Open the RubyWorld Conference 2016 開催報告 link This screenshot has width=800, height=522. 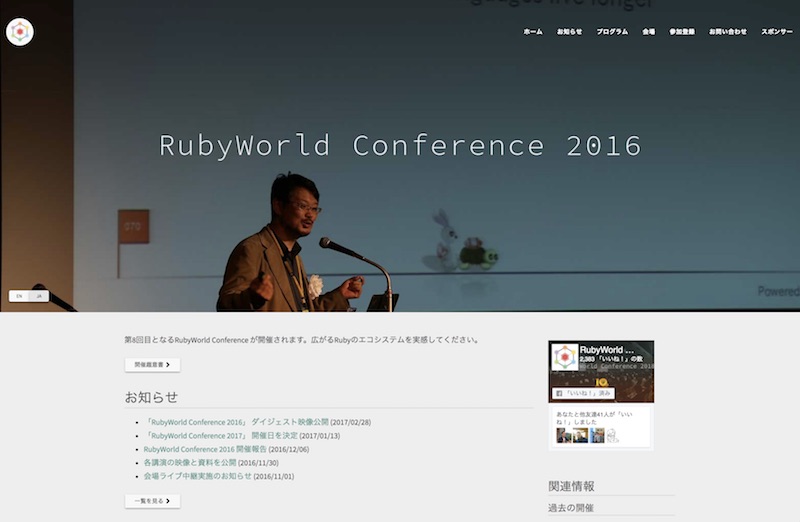tap(205, 449)
